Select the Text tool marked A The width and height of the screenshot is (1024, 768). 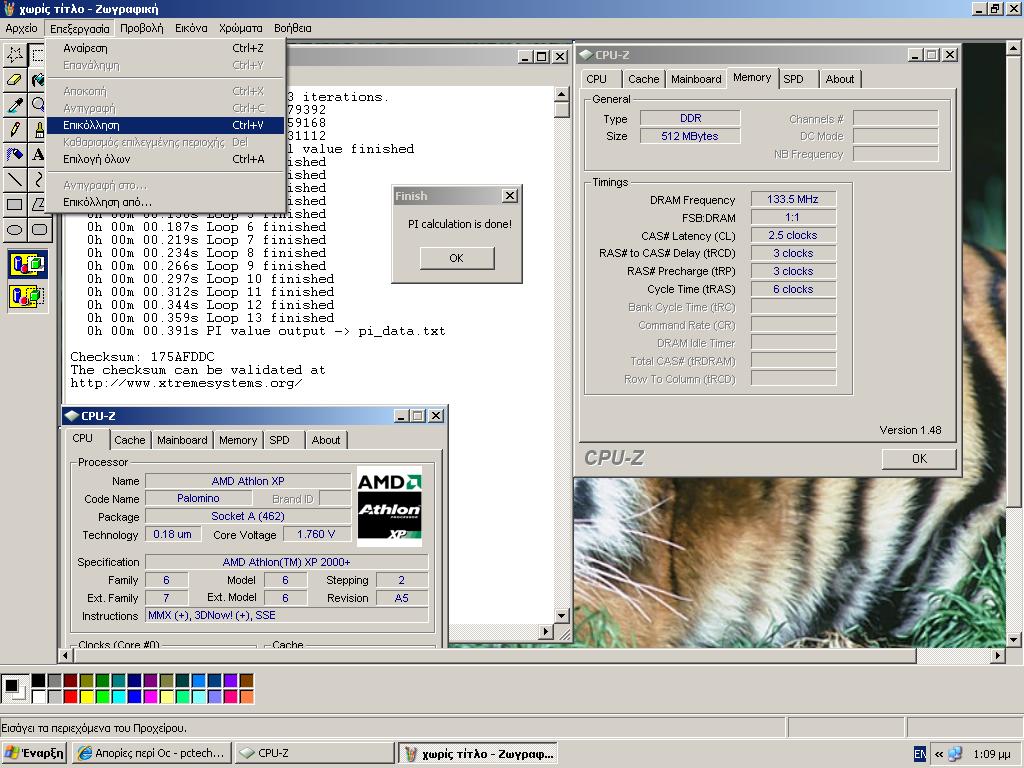point(39,154)
